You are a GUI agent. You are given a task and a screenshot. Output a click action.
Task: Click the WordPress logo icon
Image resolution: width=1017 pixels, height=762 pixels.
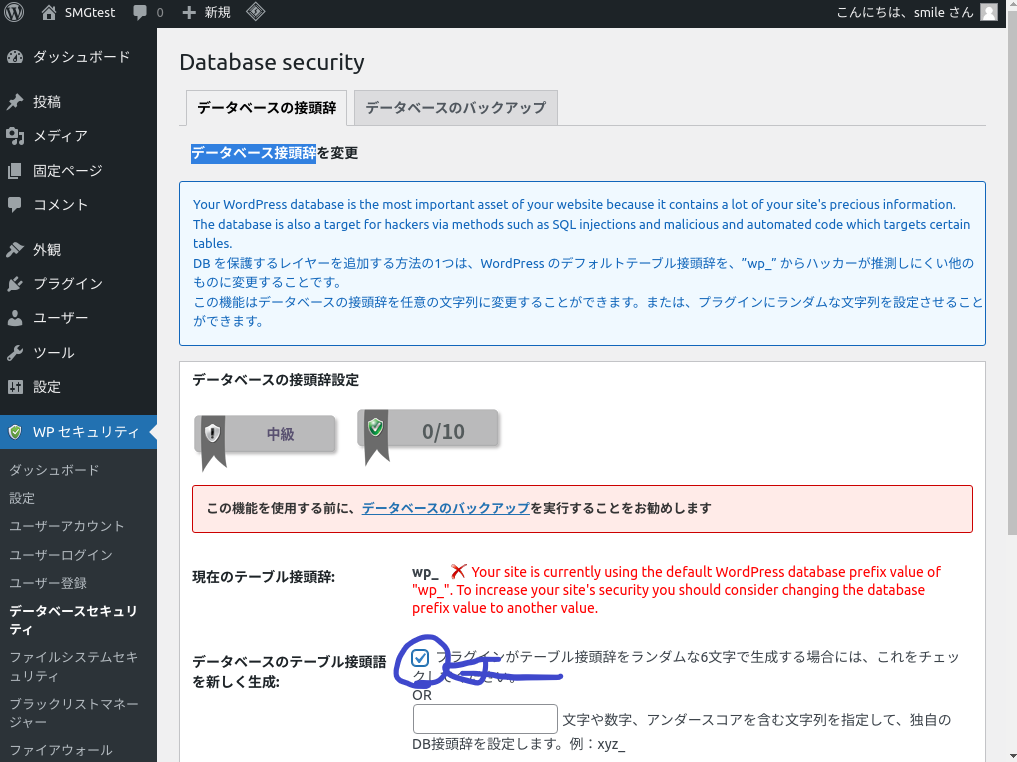pos(14,12)
